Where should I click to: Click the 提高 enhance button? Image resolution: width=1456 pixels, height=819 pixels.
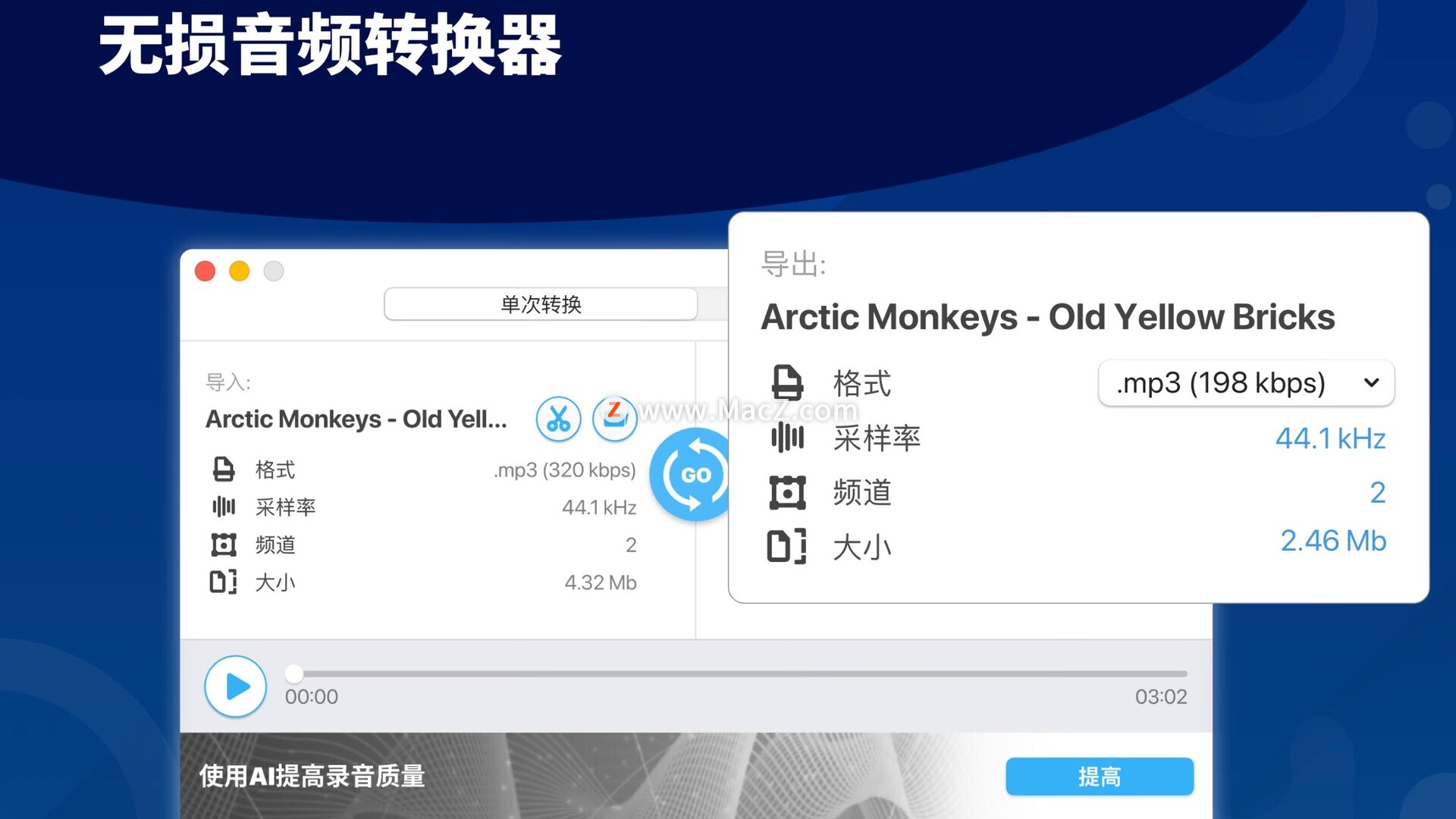click(1100, 777)
